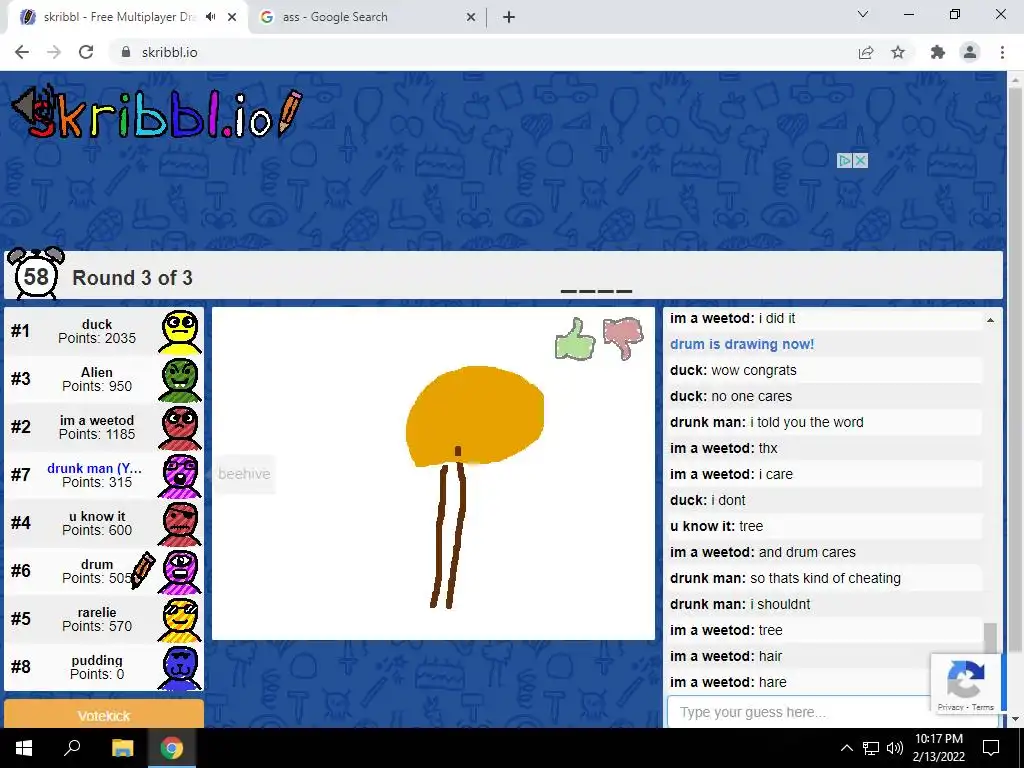Click the Chrome taskbar icon
The image size is (1024, 768).
pyautogui.click(x=171, y=748)
